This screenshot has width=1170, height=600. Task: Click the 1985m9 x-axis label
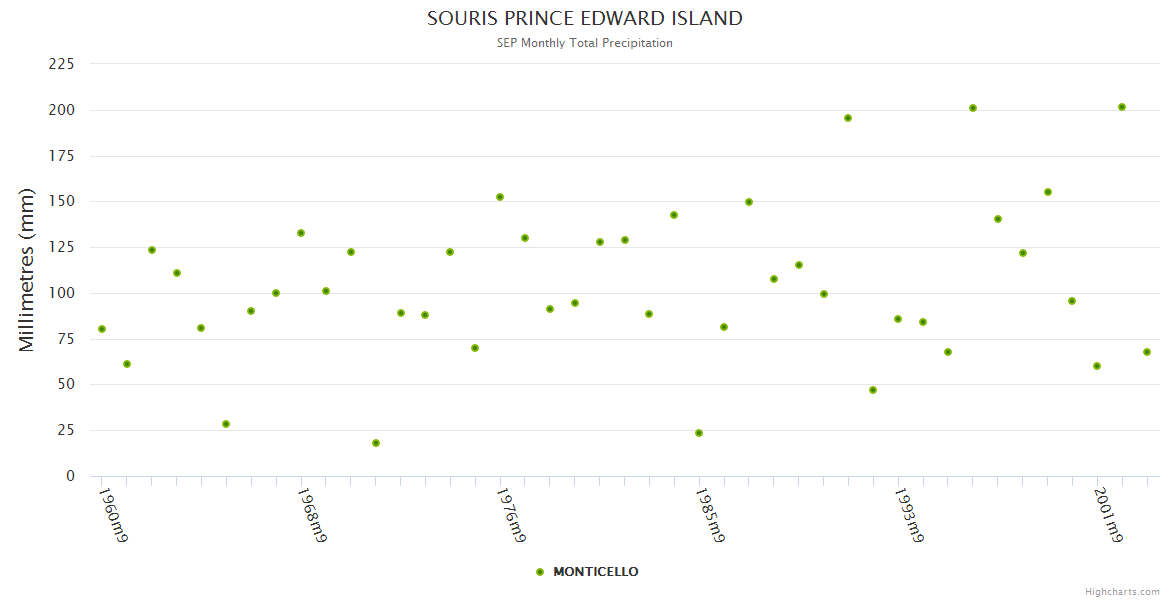pyautogui.click(x=711, y=515)
